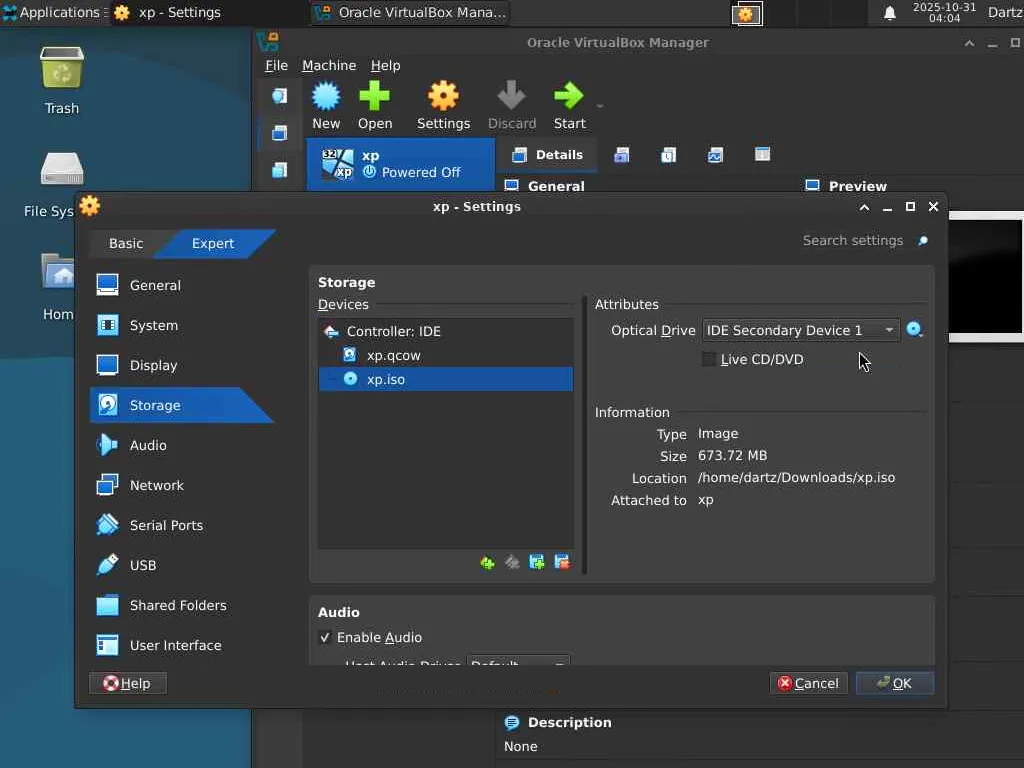Open the Display settings category
1024x768 pixels.
coord(182,365)
